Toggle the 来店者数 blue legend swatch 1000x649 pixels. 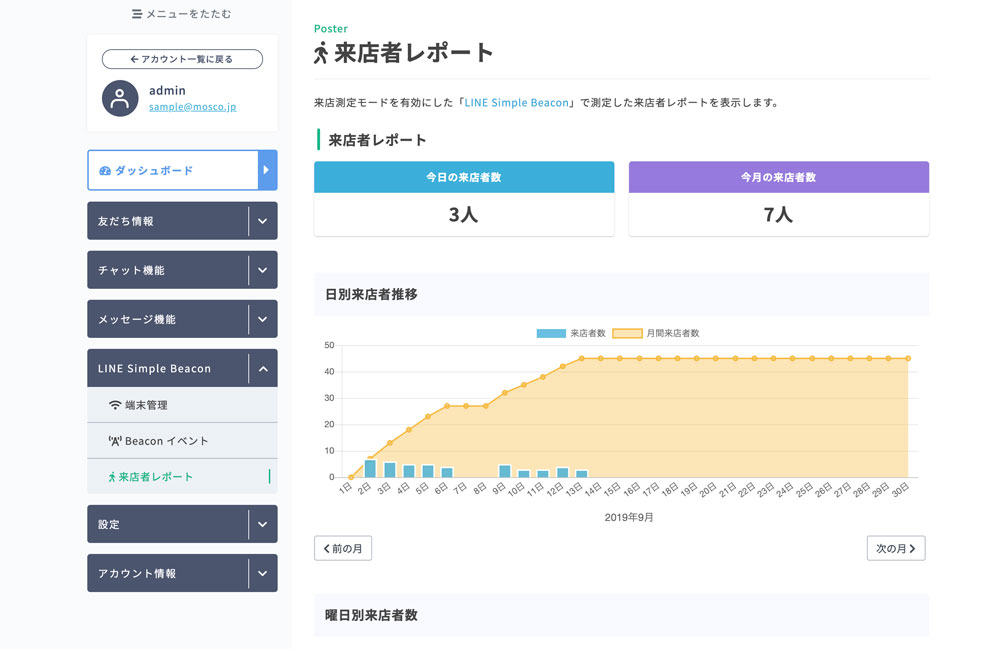(x=551, y=333)
